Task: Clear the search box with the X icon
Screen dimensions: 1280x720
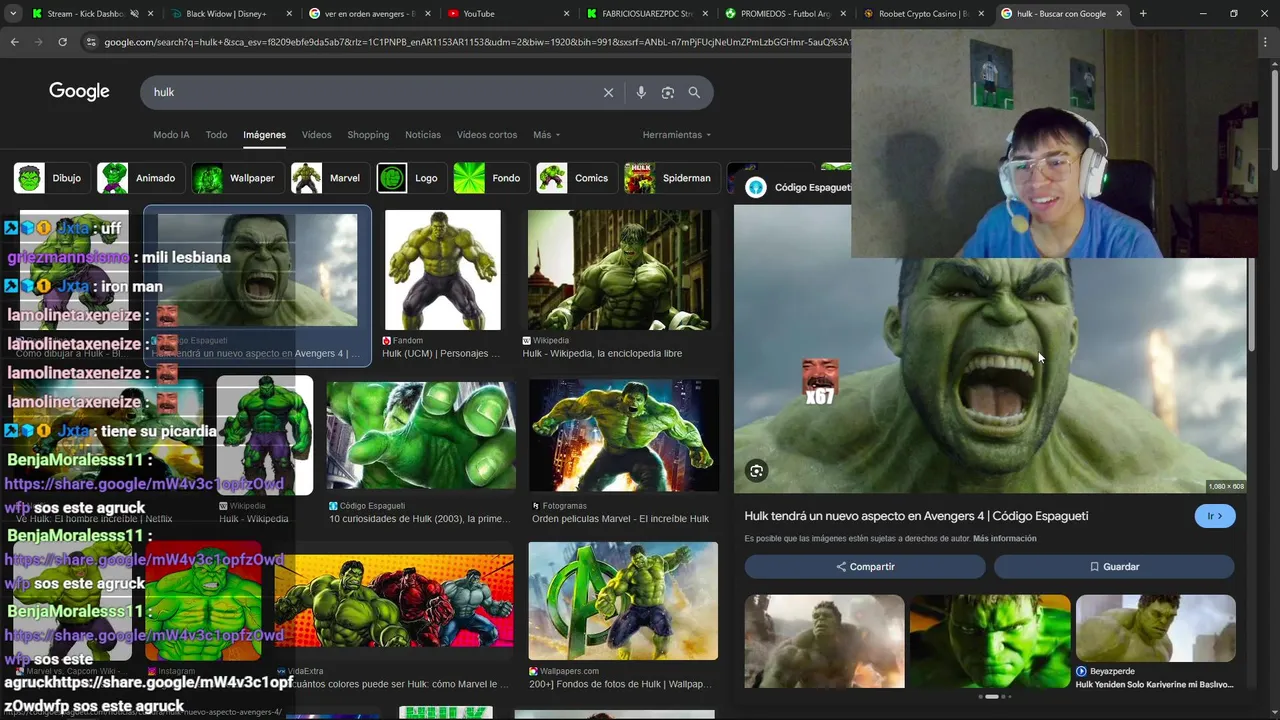Action: pyautogui.click(x=608, y=92)
